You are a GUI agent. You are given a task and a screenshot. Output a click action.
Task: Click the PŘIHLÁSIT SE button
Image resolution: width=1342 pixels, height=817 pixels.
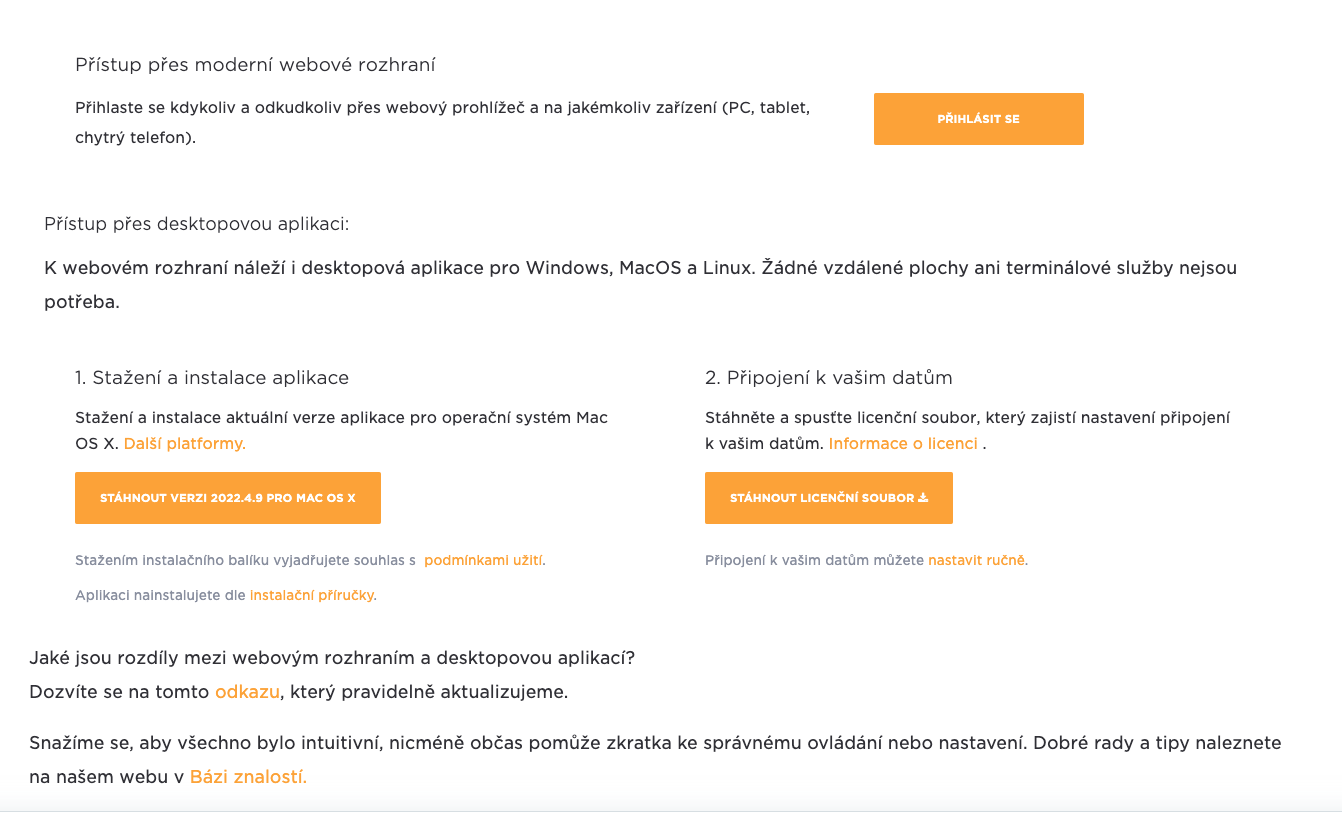[978, 119]
